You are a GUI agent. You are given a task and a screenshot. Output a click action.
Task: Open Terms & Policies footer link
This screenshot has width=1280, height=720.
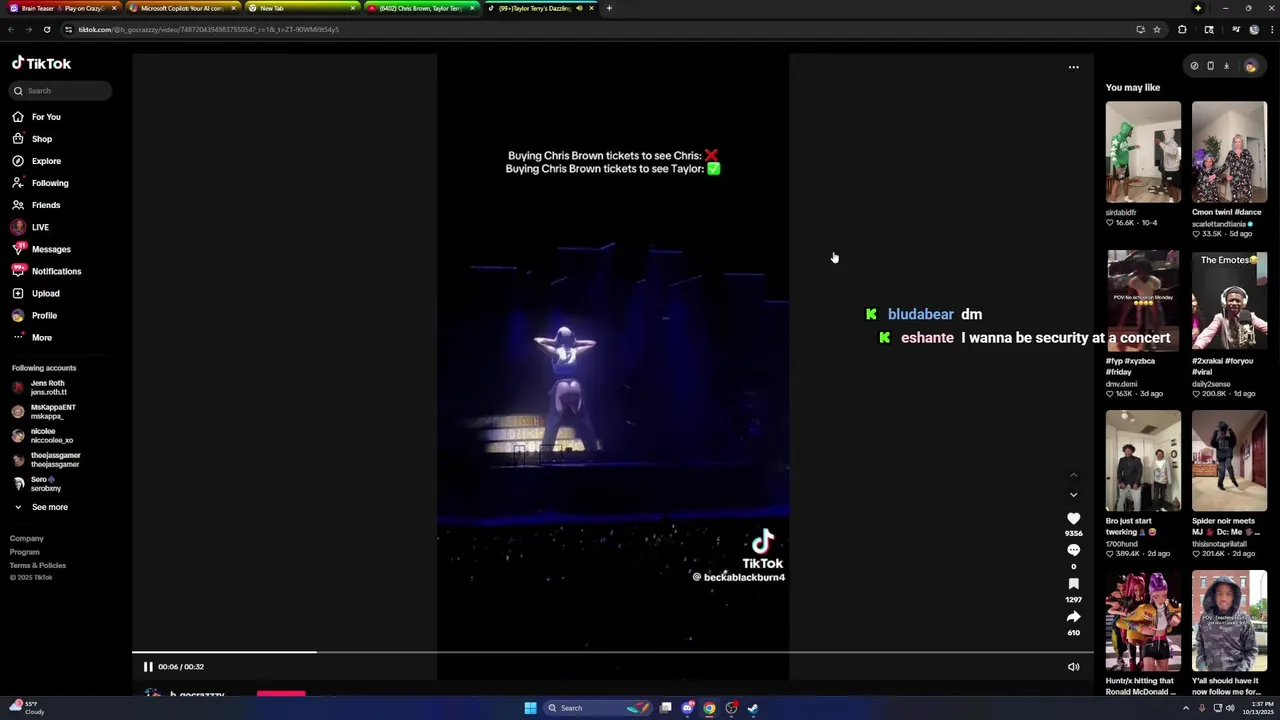tap(38, 565)
